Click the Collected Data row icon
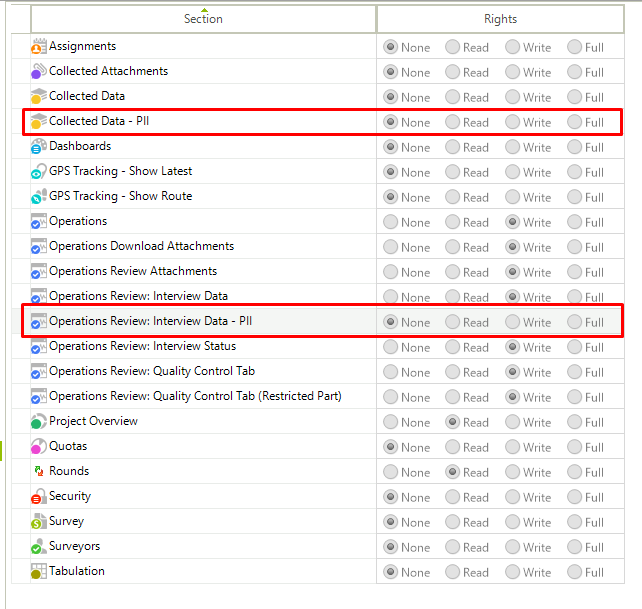The image size is (642, 609). click(38, 96)
